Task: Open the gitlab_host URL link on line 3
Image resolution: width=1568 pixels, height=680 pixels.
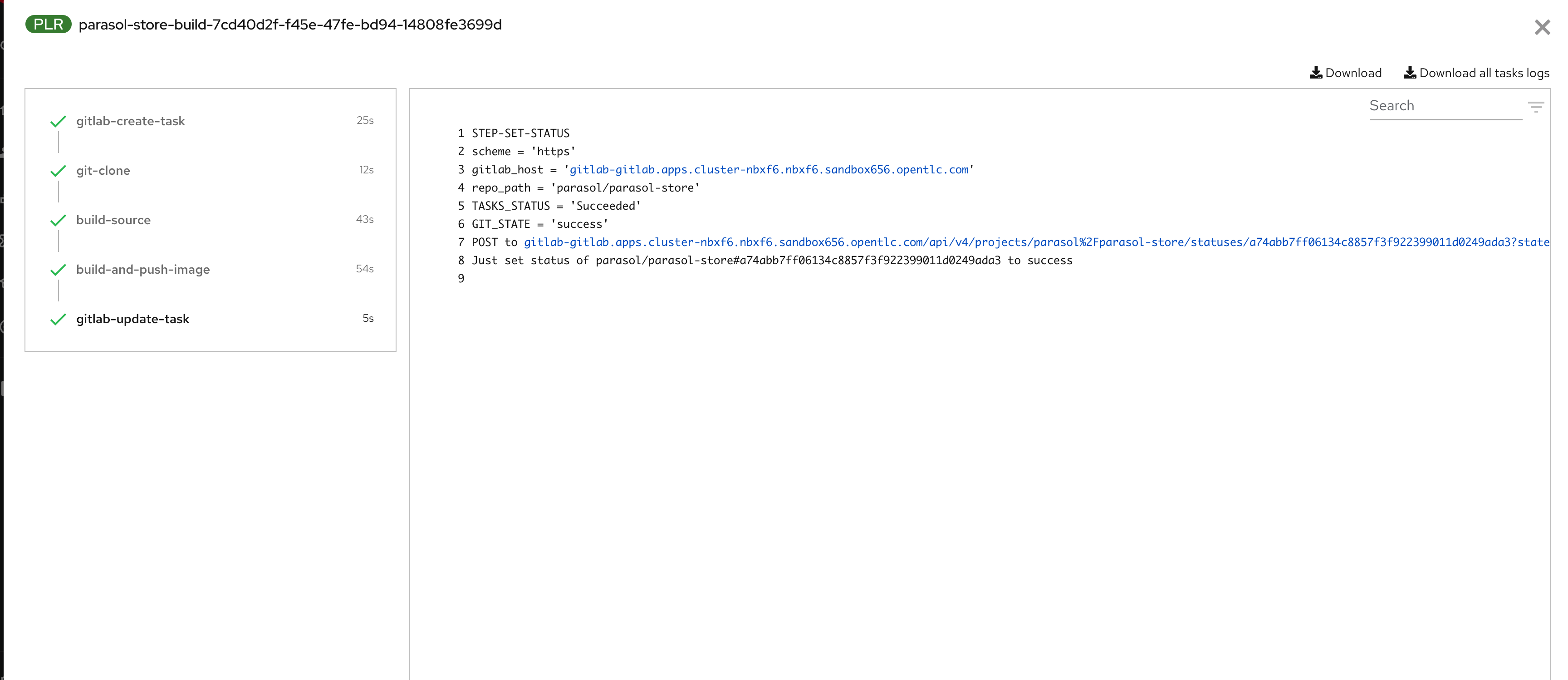Action: (x=769, y=170)
